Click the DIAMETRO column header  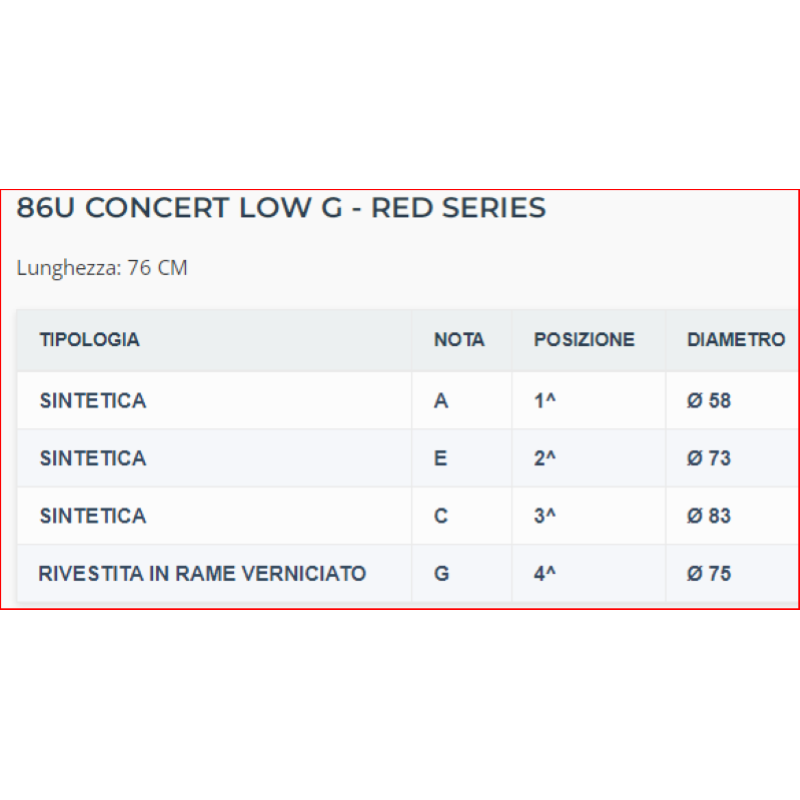[x=736, y=340]
